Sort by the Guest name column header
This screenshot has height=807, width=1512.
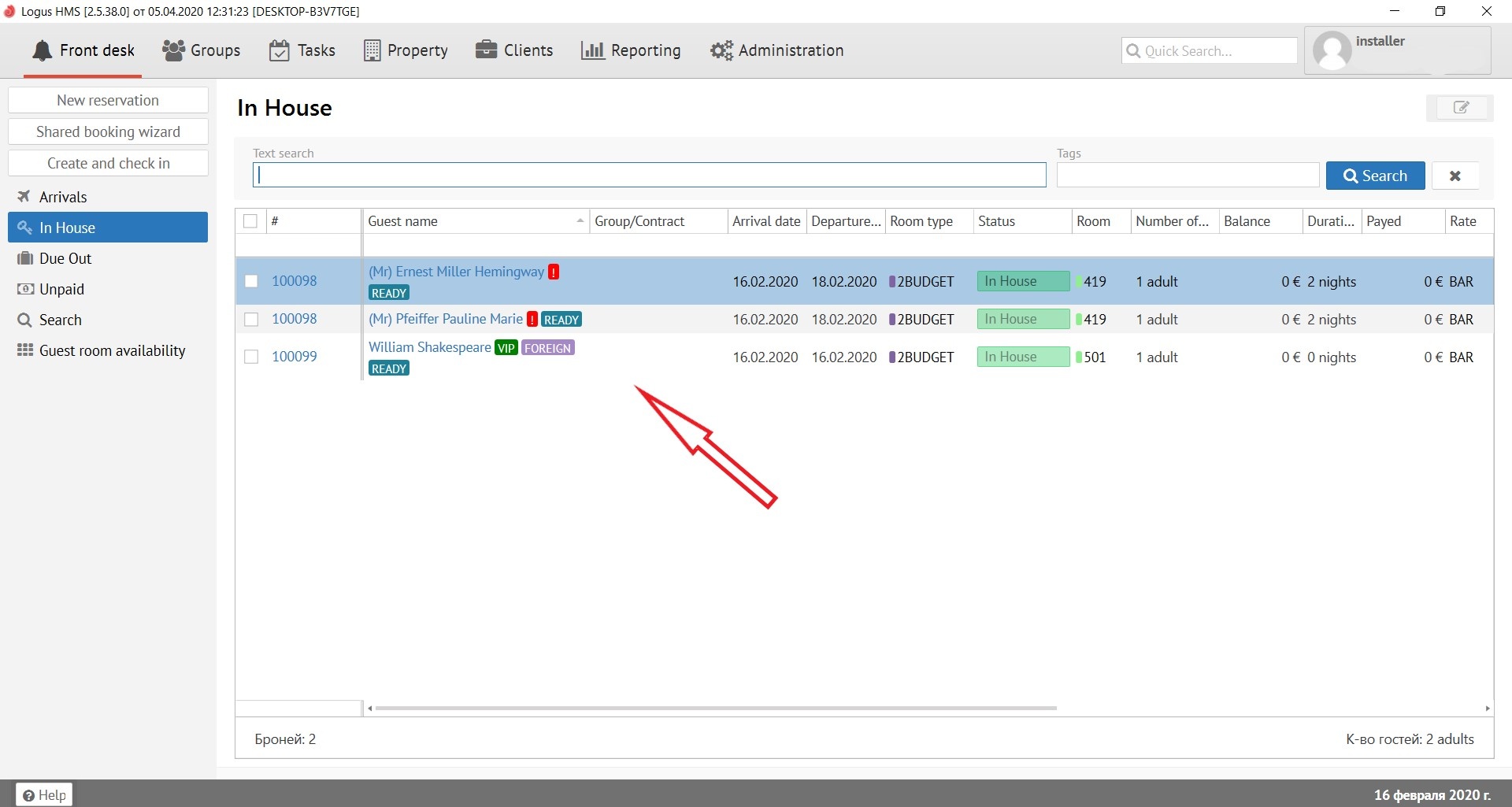[x=472, y=221]
